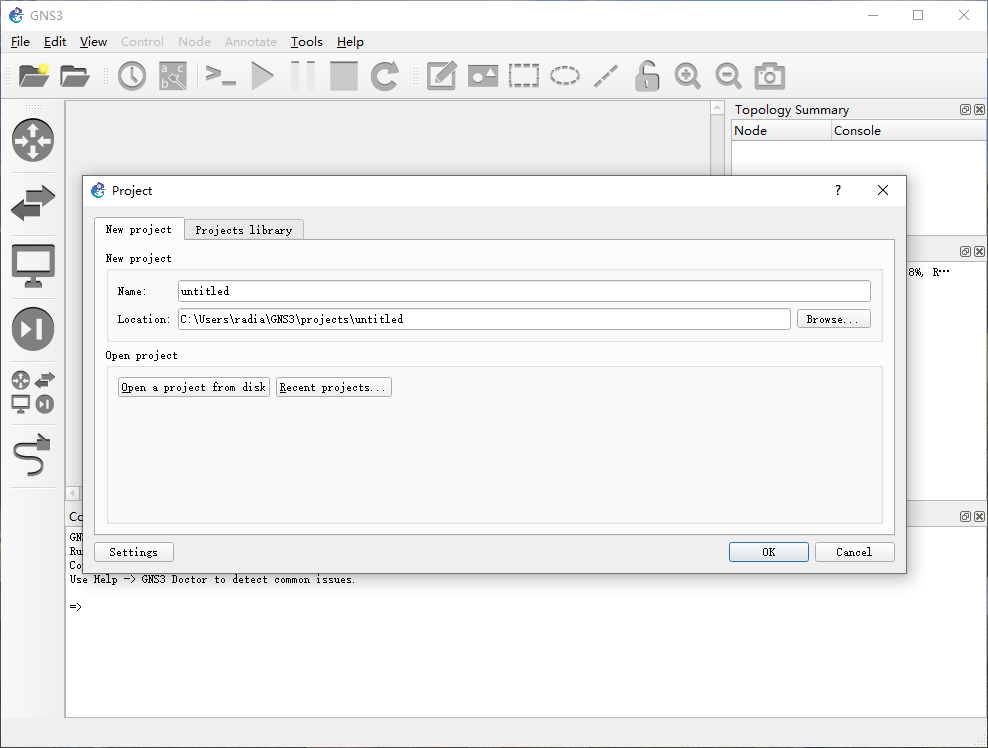Screen dimensions: 988x748
Task: Click the project Location input field
Action: point(484,319)
